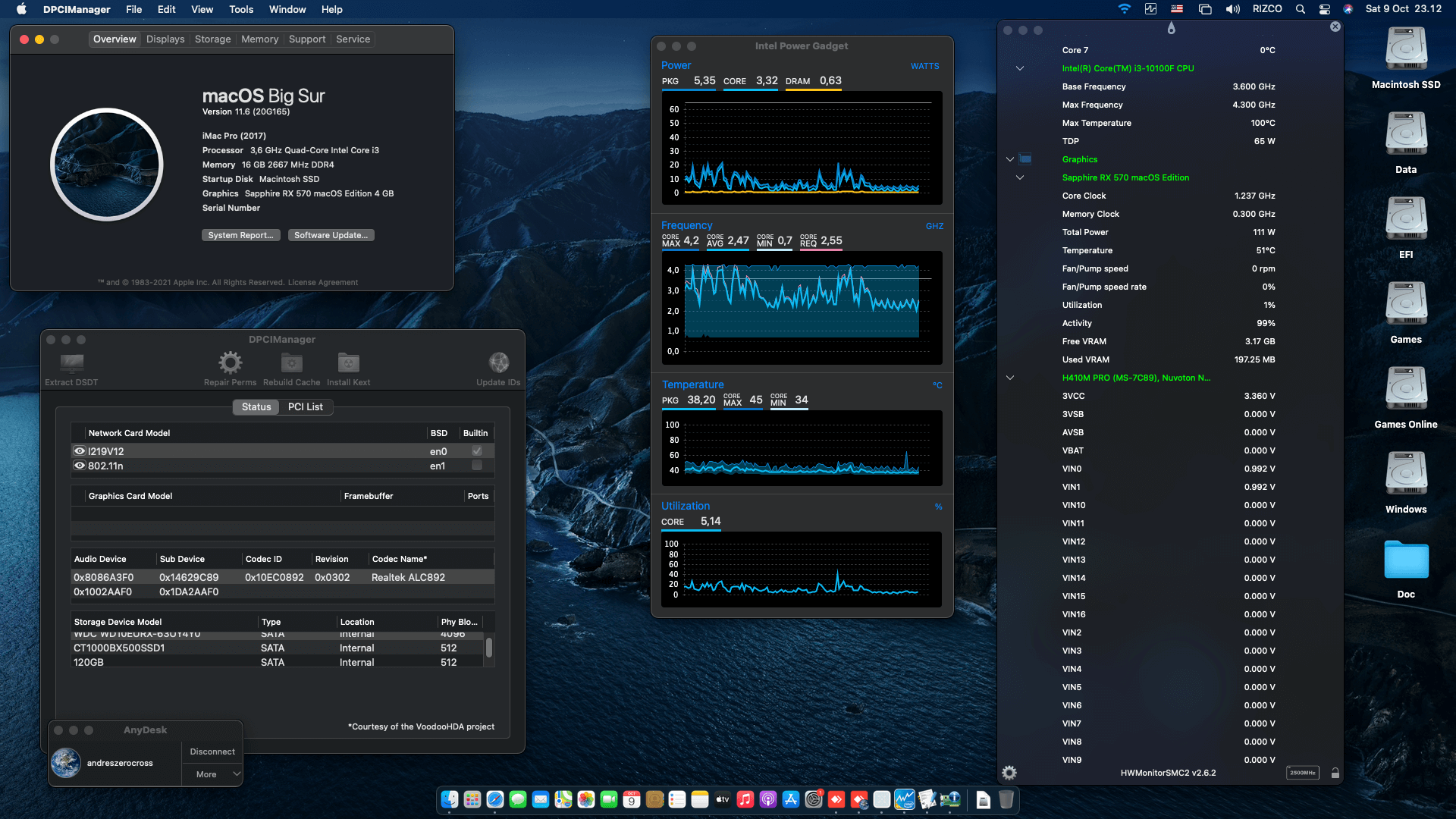
Task: Click the Repair Perms gear icon
Action: (230, 362)
